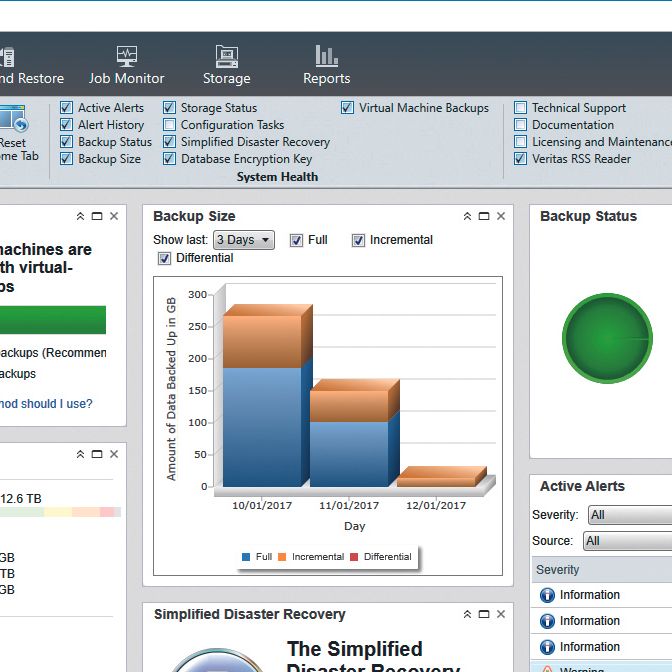
Task: Sort alerts by Severity column header
Action: click(x=602, y=570)
